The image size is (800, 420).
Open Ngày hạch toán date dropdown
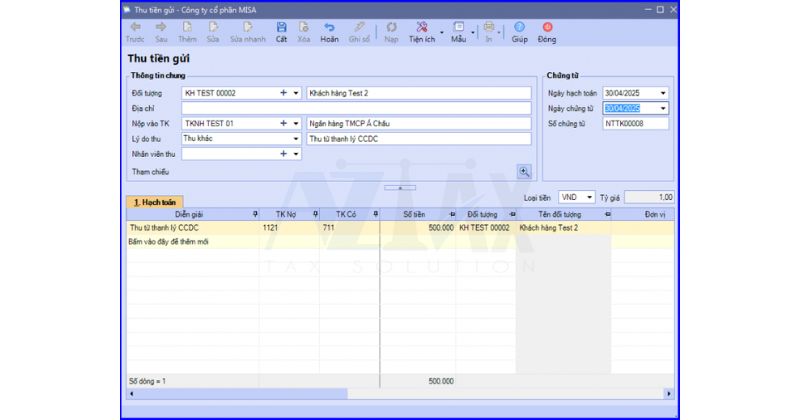(663, 93)
